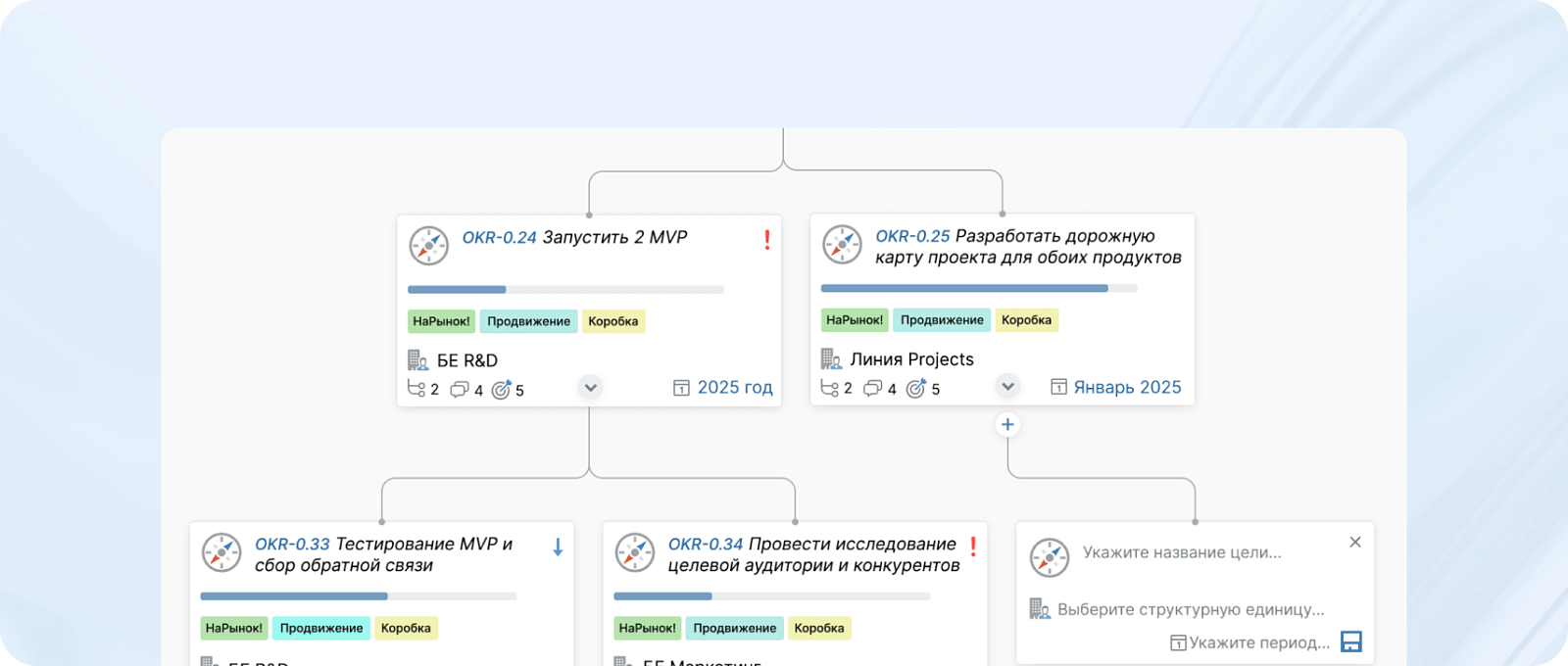
Task: Click БЕ R&D unit text on OKR-0.24
Action: click(467, 360)
